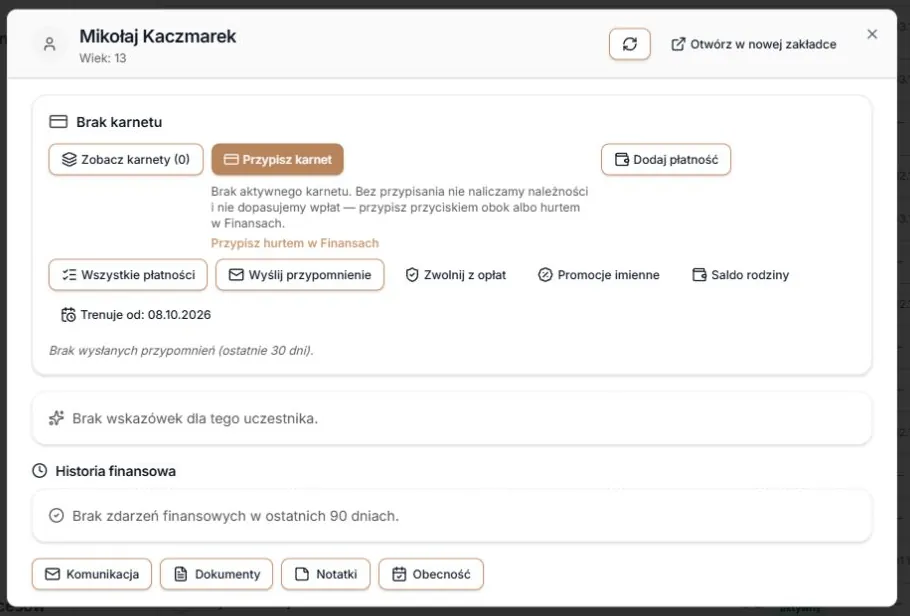Viewport: 910px width, 616px height.
Task: Click the clock icon beside Historia finansowa
Action: tap(39, 470)
